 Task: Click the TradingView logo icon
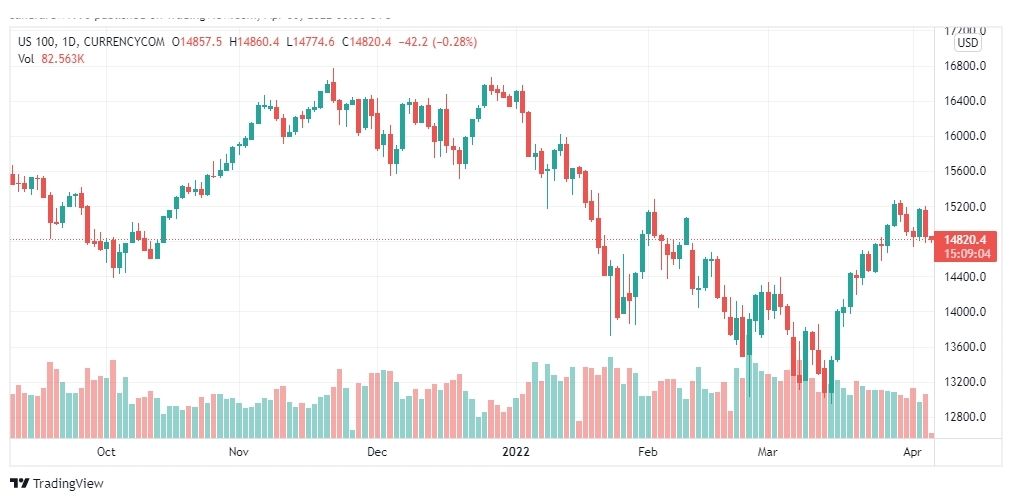[19, 483]
